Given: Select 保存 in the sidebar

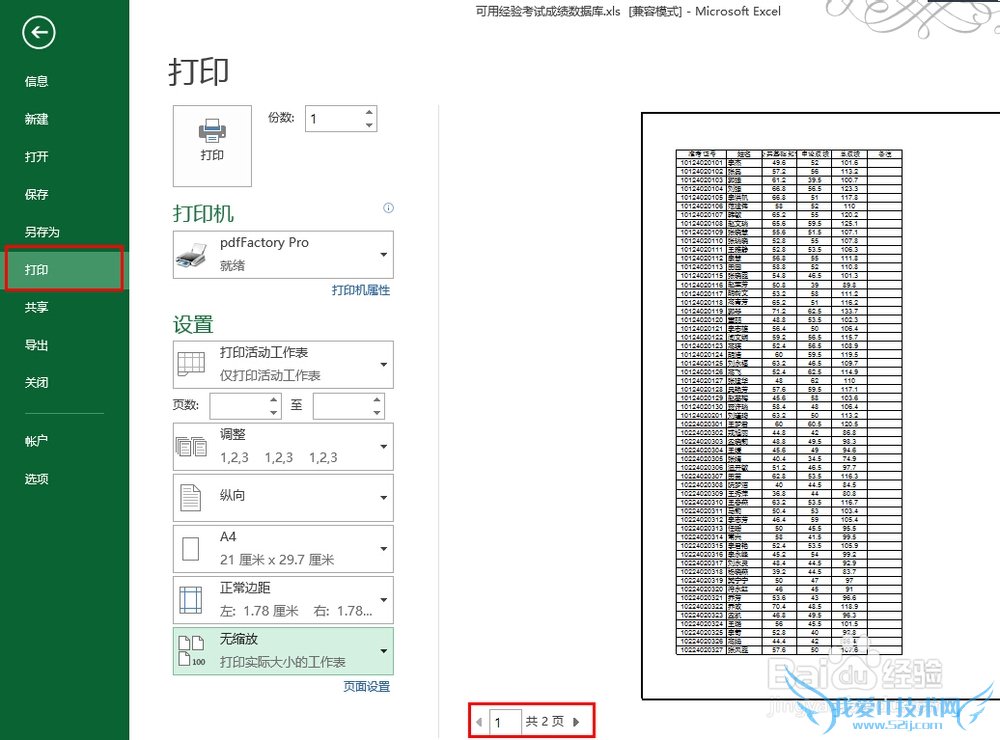Looking at the screenshot, I should point(36,195).
